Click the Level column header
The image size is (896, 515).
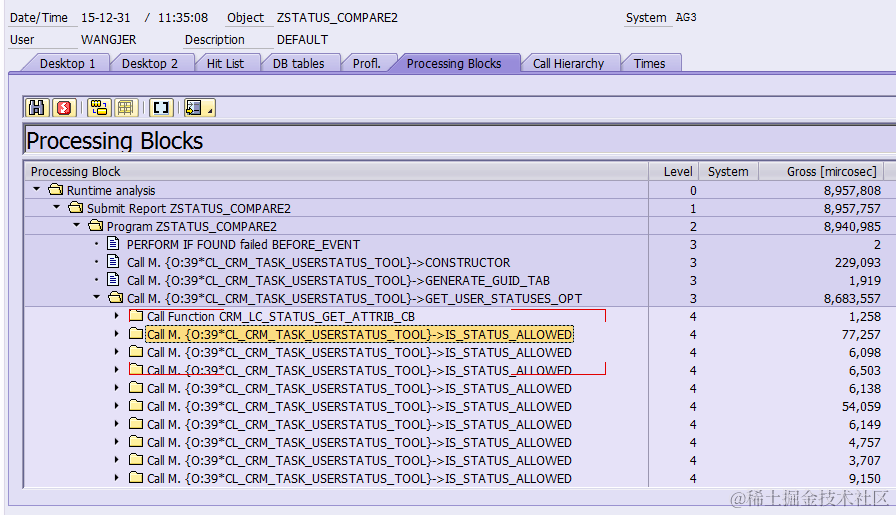click(674, 171)
